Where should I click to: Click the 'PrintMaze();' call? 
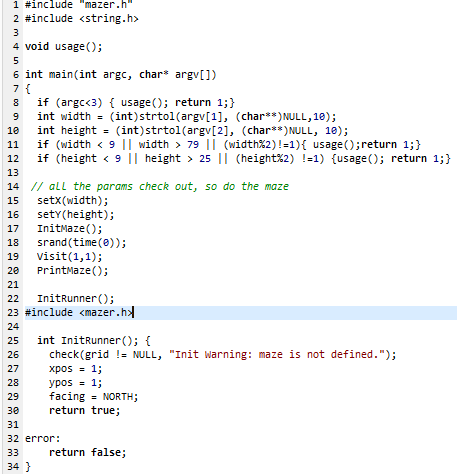tap(73, 271)
